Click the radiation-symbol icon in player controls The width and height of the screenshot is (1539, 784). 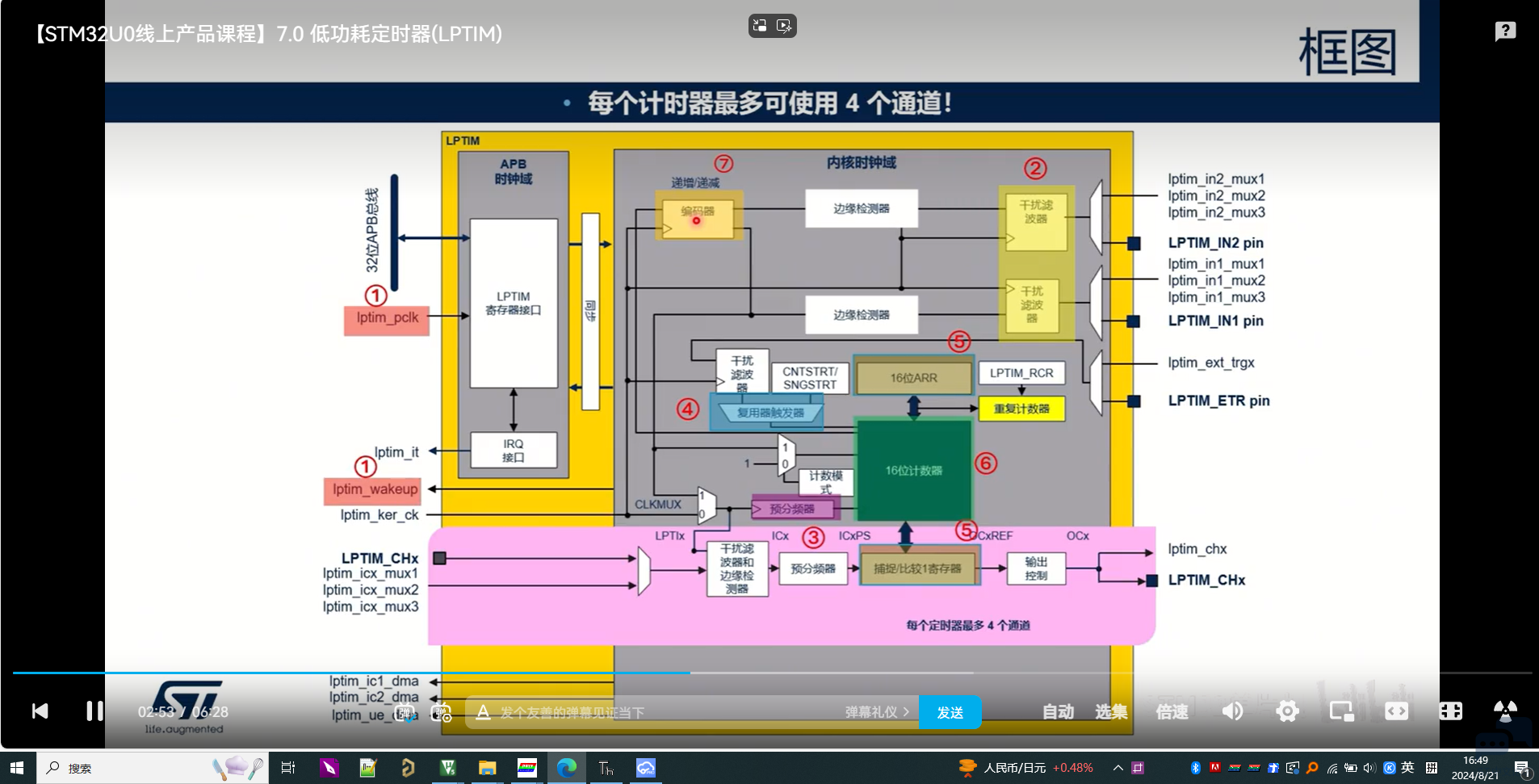(x=1505, y=711)
